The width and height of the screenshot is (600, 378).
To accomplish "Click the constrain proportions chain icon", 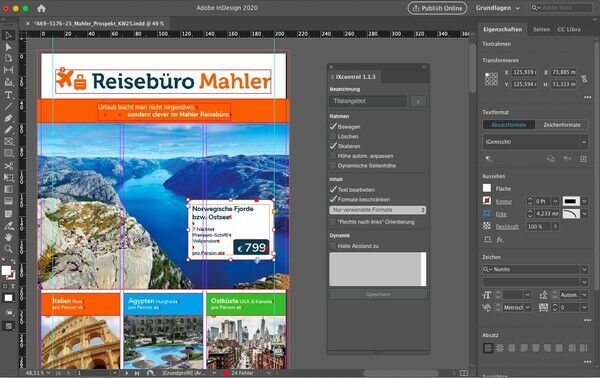I will [x=584, y=78].
